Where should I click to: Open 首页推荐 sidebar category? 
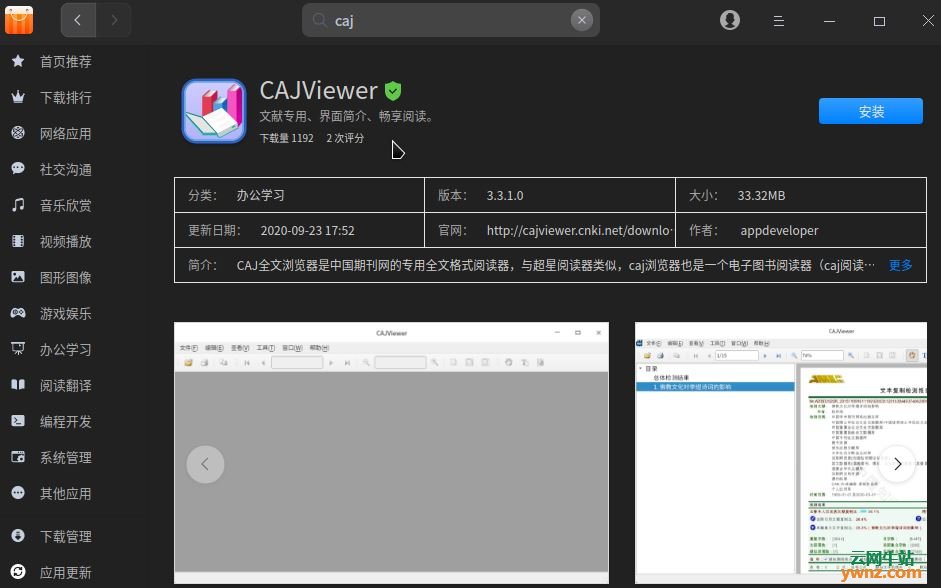65,61
